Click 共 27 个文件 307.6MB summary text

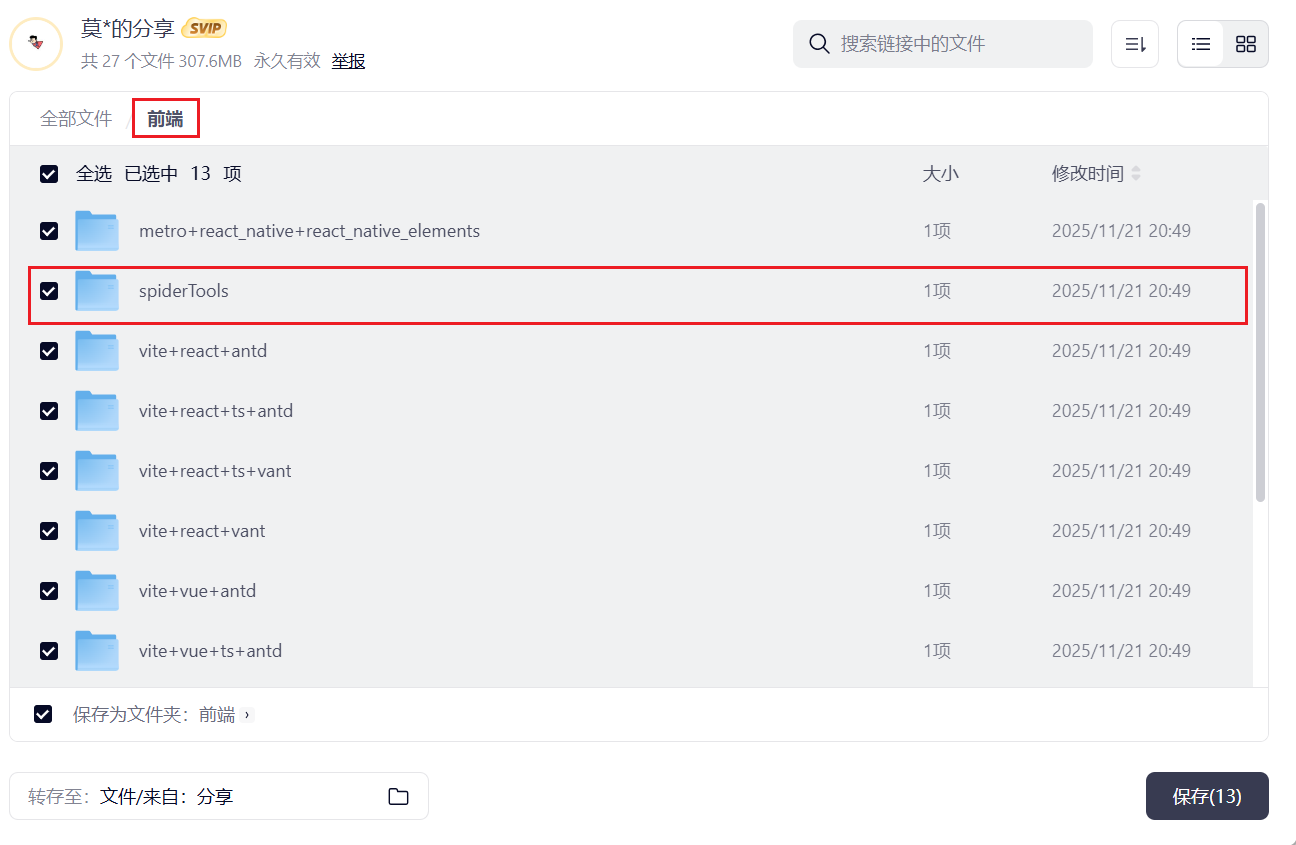click(x=161, y=61)
